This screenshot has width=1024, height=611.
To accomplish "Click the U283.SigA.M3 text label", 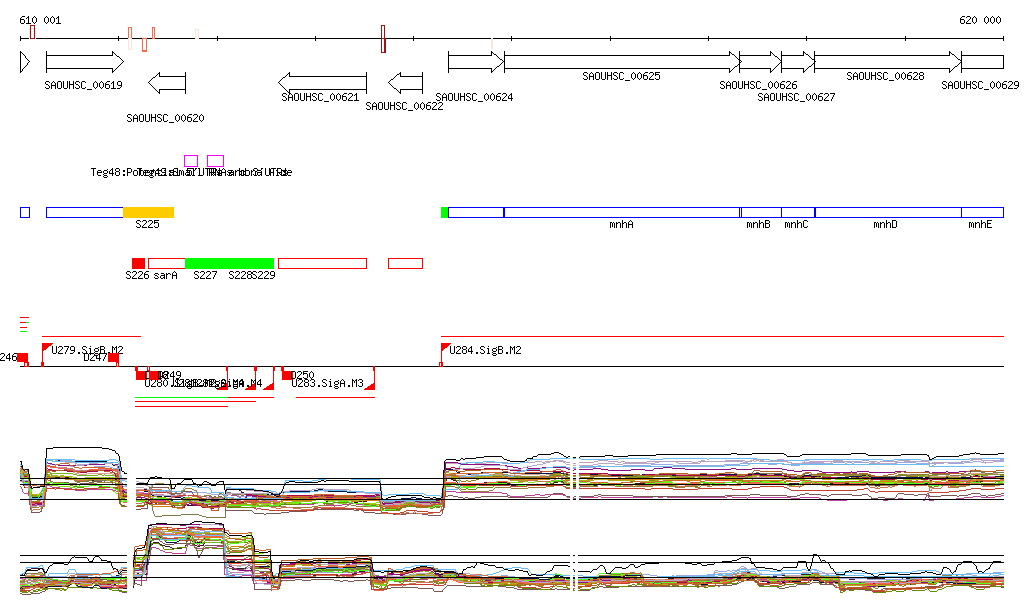I will coord(327,383).
